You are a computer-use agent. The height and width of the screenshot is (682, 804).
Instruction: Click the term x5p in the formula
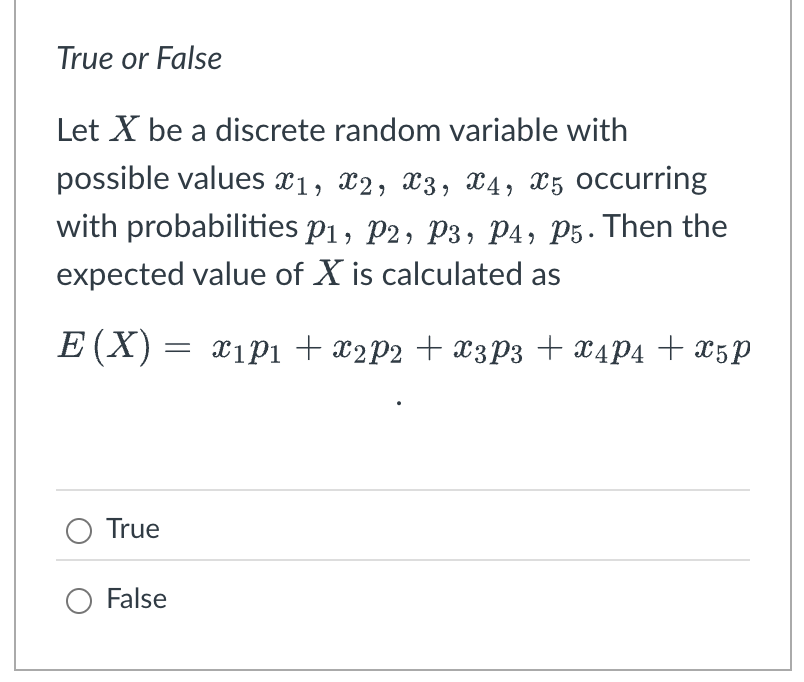coord(720,346)
